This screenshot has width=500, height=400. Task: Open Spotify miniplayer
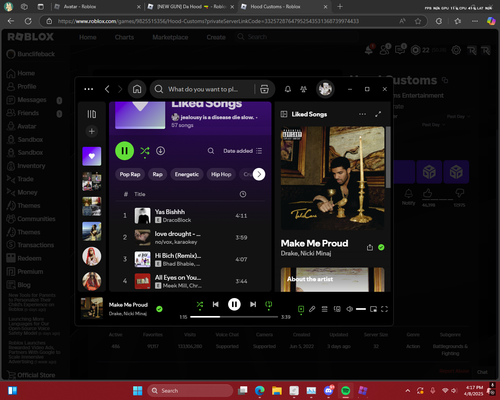click(x=373, y=309)
